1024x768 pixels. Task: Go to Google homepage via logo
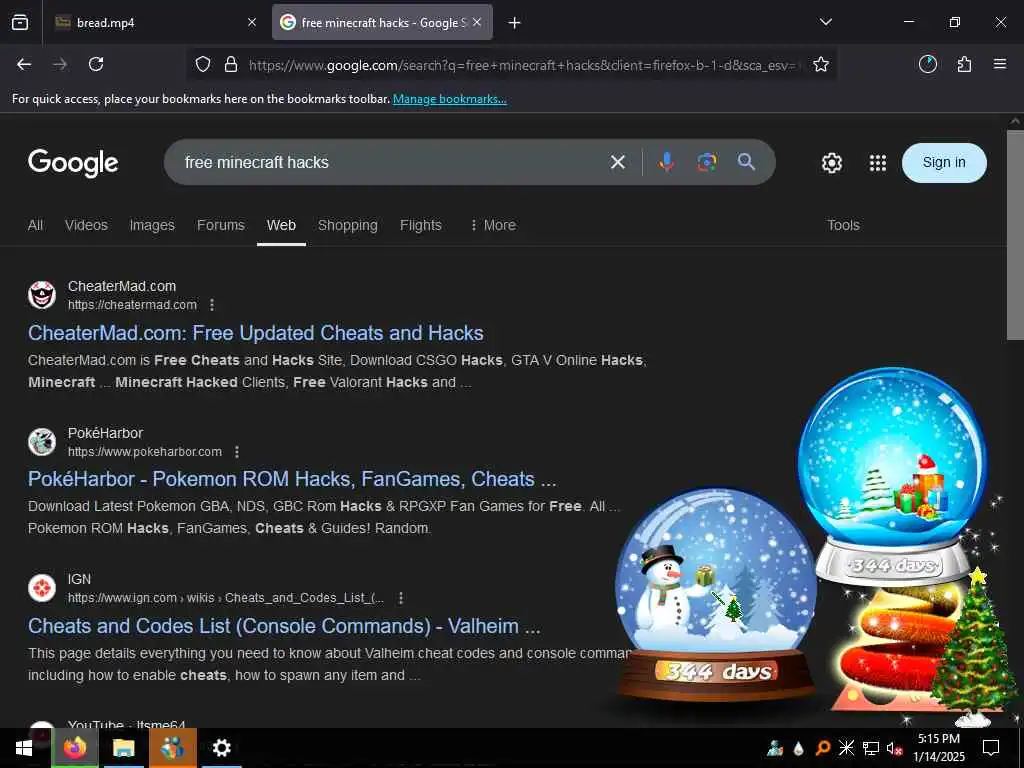[73, 163]
